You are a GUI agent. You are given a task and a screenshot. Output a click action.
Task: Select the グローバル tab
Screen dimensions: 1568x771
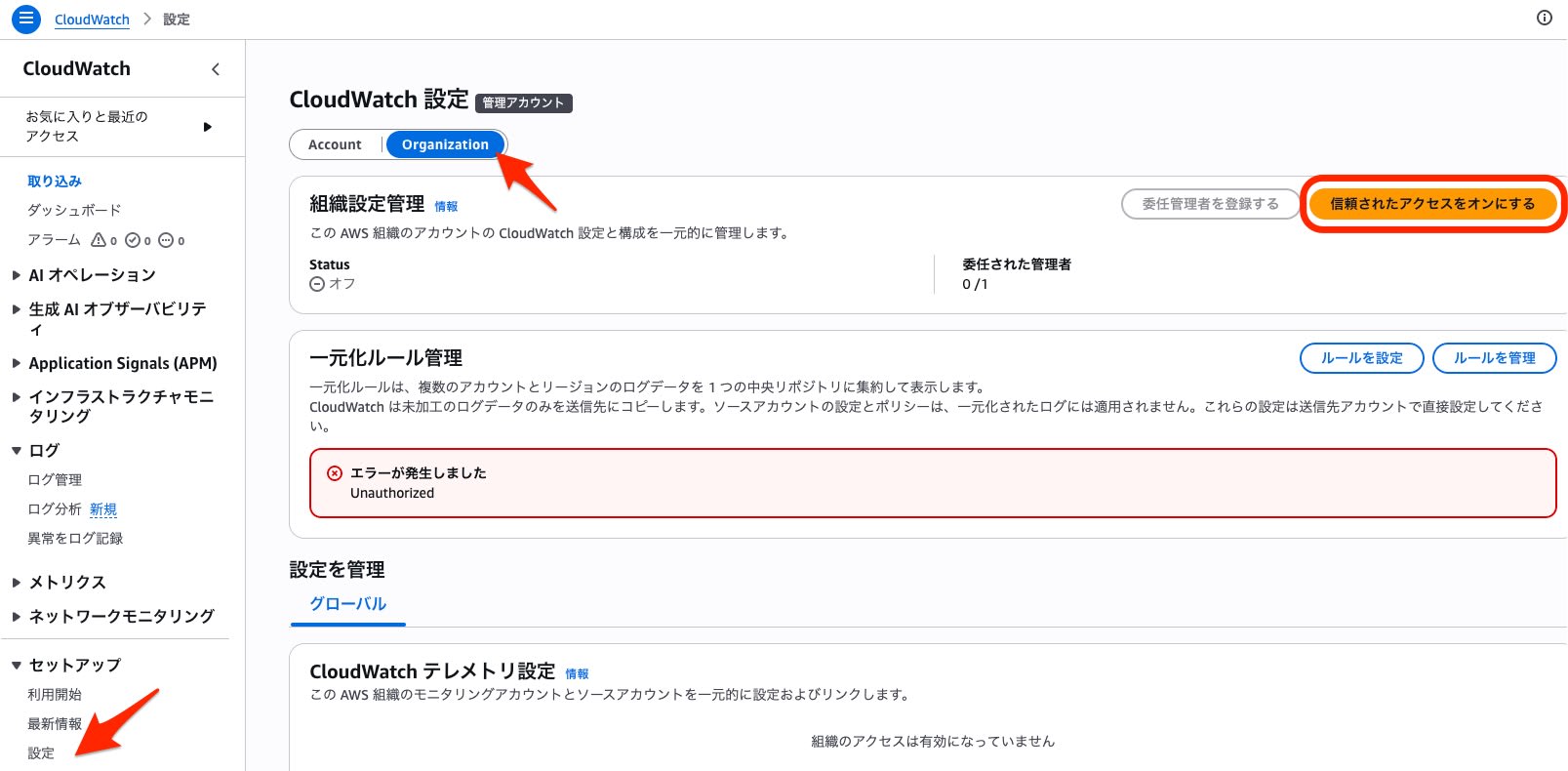348,604
